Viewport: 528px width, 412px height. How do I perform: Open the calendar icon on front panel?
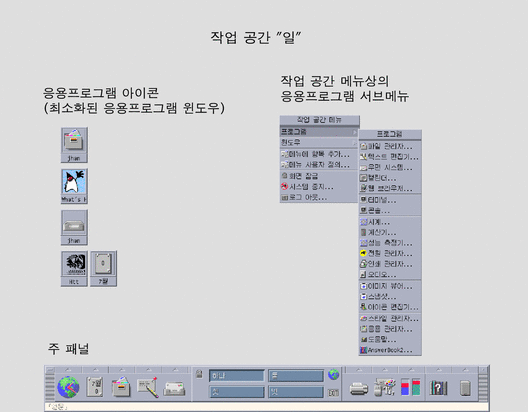click(95, 387)
